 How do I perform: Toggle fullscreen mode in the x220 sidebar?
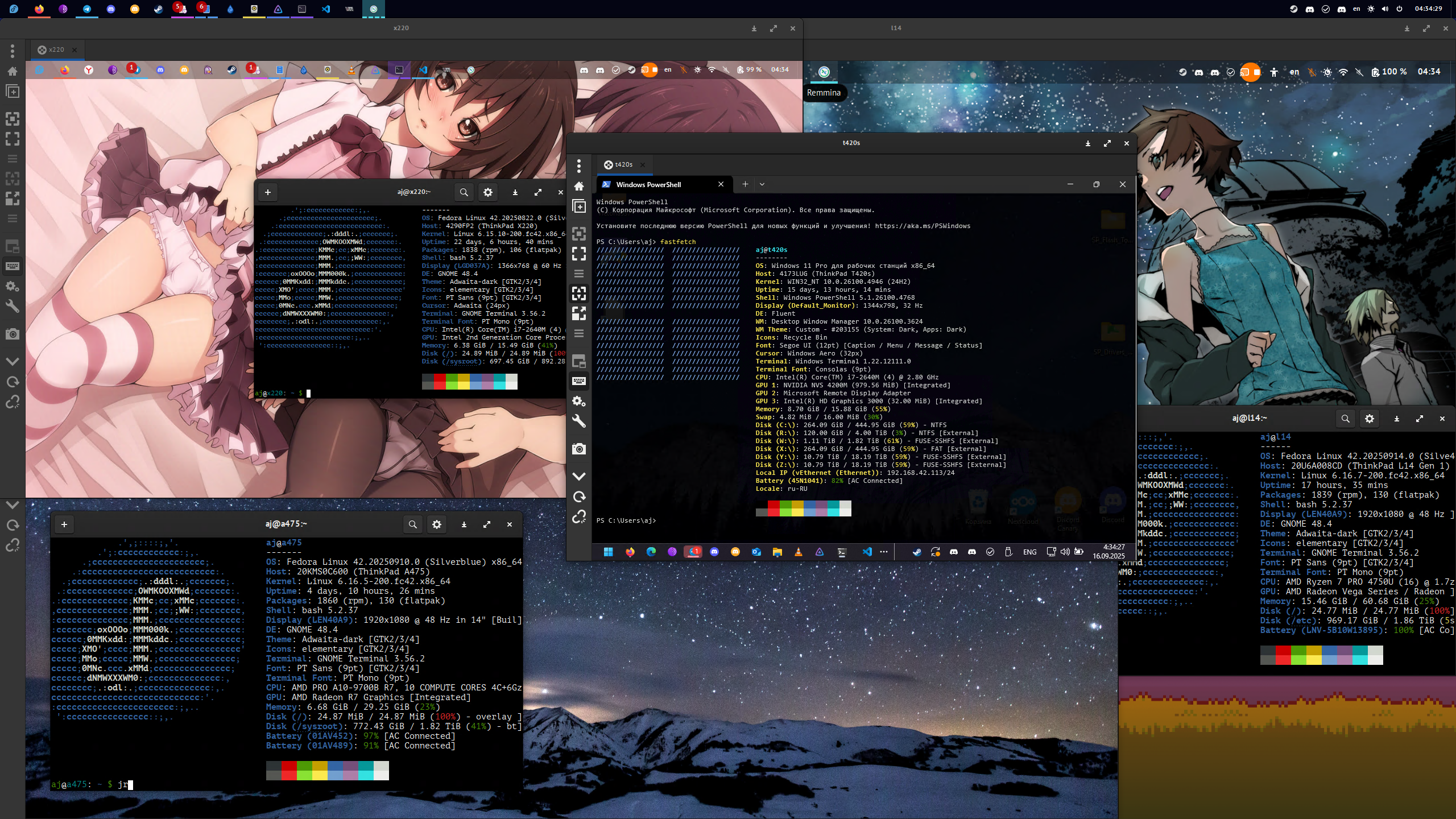point(13,139)
